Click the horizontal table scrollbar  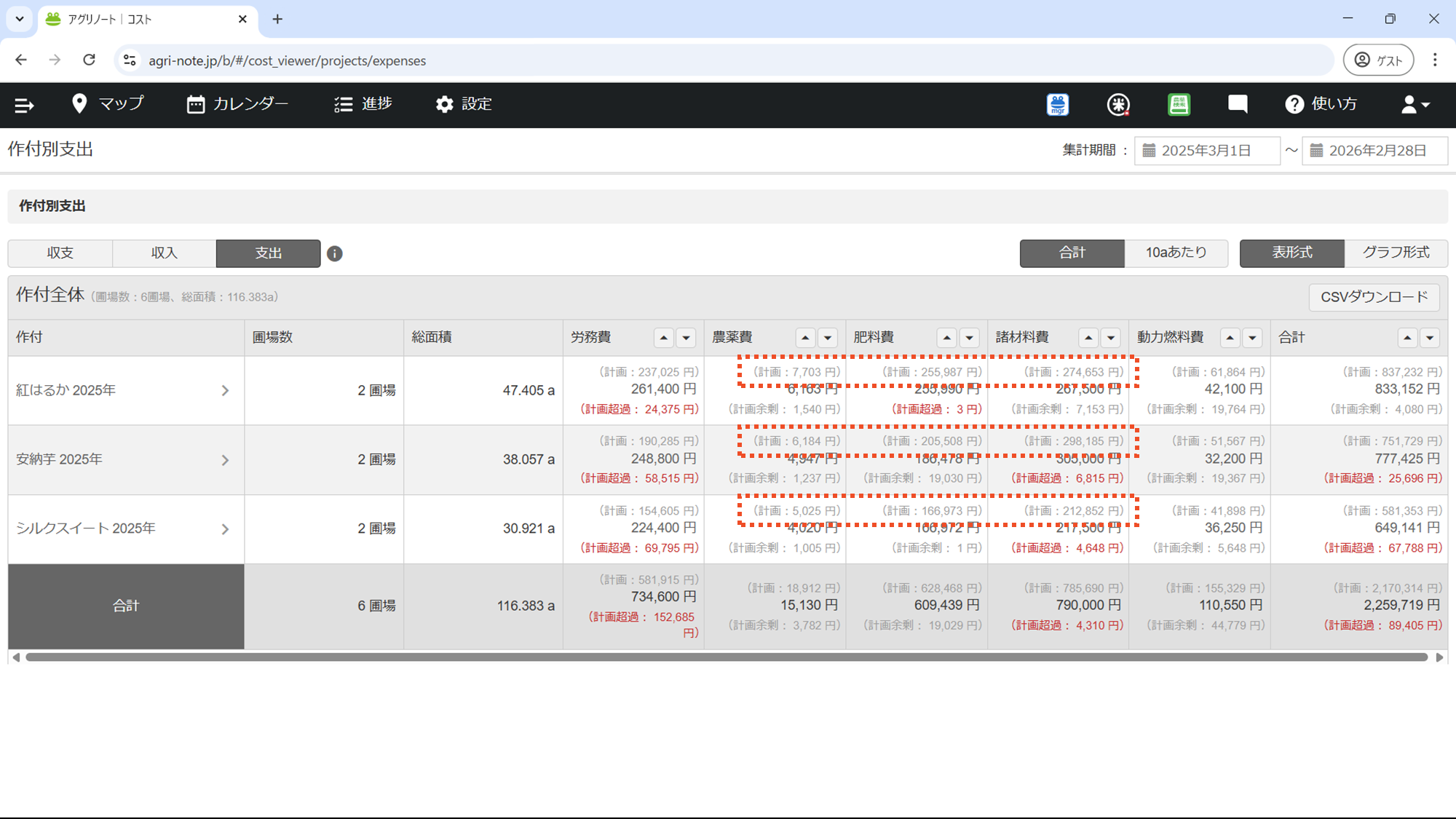[727, 657]
